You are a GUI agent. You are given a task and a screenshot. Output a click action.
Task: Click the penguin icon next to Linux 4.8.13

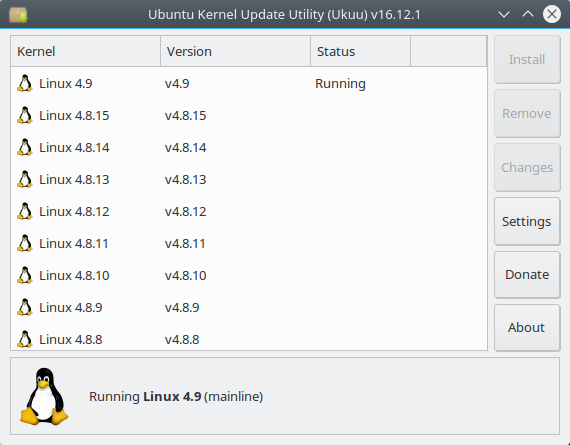[x=25, y=179]
